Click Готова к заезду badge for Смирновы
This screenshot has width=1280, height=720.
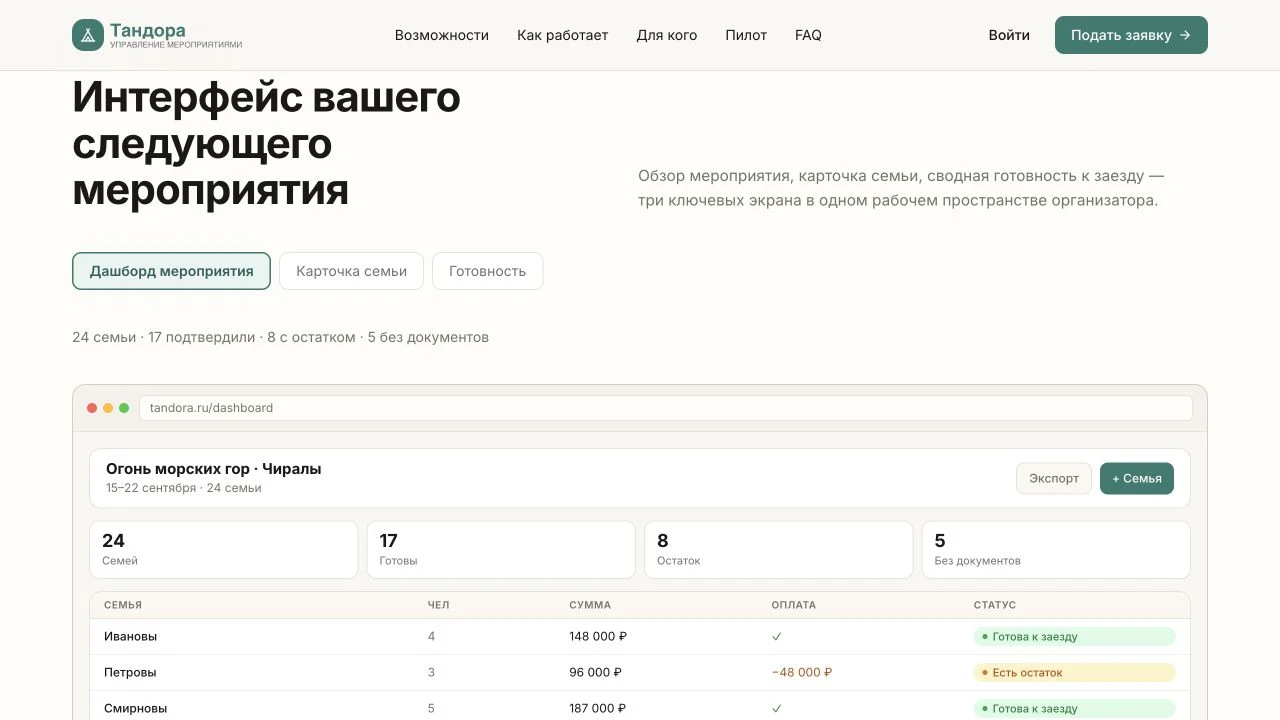pos(1075,708)
